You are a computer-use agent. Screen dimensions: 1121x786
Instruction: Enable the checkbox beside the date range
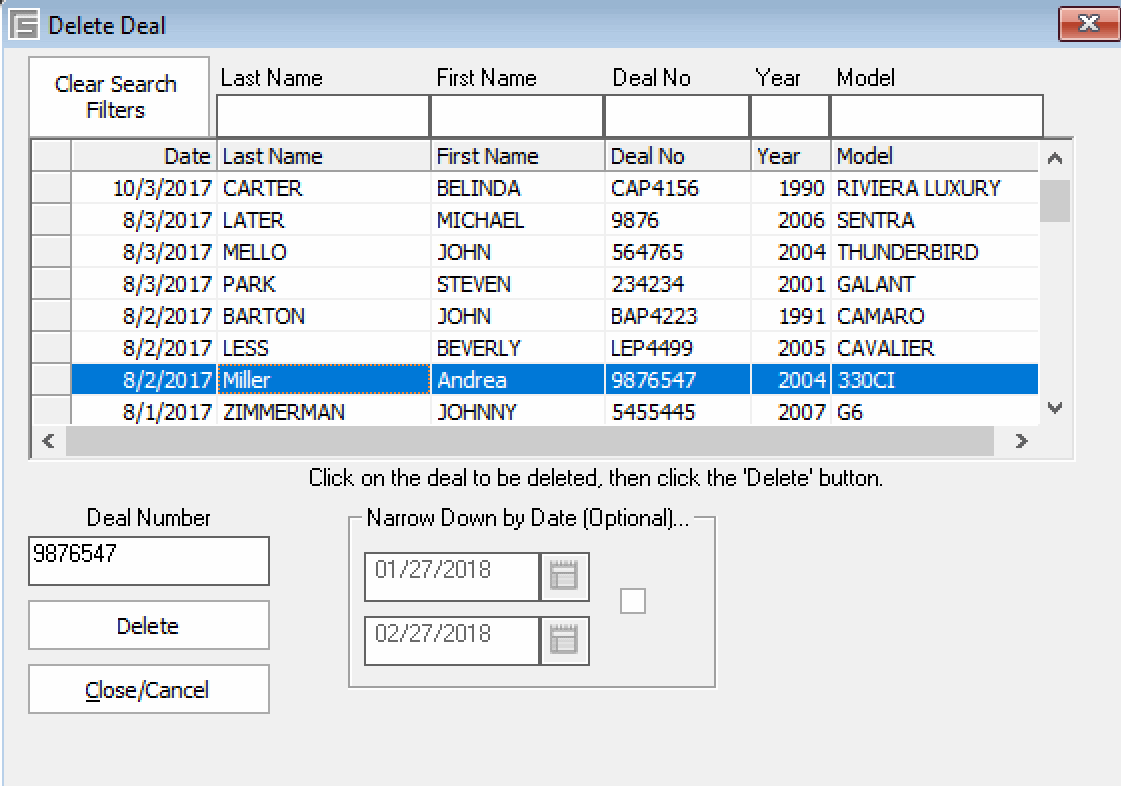(632, 600)
